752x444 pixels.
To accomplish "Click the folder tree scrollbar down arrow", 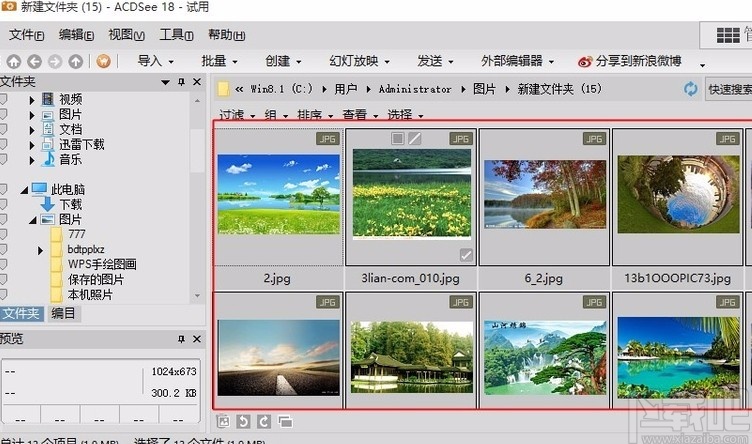I will [x=197, y=296].
